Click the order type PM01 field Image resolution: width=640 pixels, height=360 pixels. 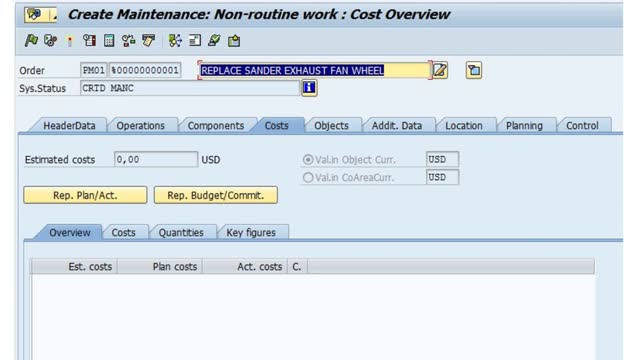pyautogui.click(x=93, y=70)
